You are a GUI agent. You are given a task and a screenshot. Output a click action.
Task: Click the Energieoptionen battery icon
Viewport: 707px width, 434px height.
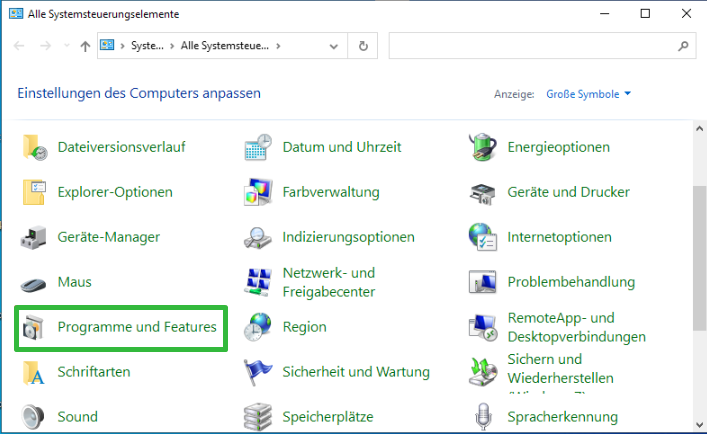483,147
